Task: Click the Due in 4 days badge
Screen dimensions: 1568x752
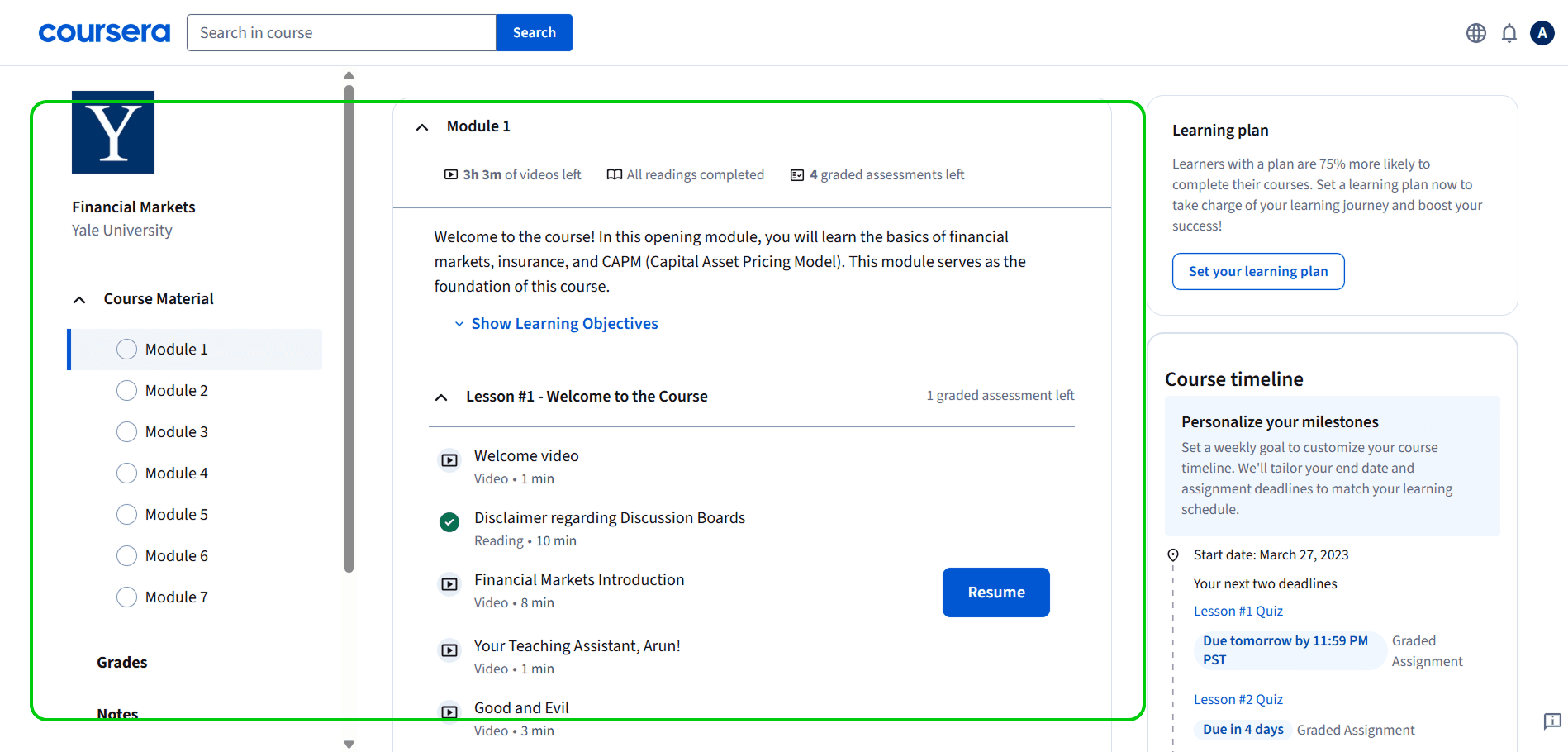Action: click(x=1243, y=730)
